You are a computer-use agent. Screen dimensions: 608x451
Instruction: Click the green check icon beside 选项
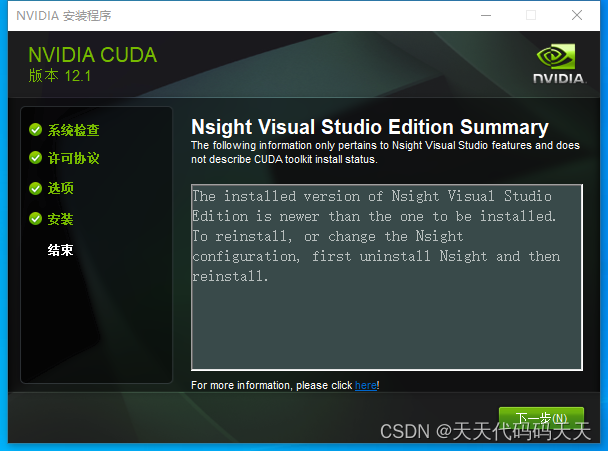point(35,188)
